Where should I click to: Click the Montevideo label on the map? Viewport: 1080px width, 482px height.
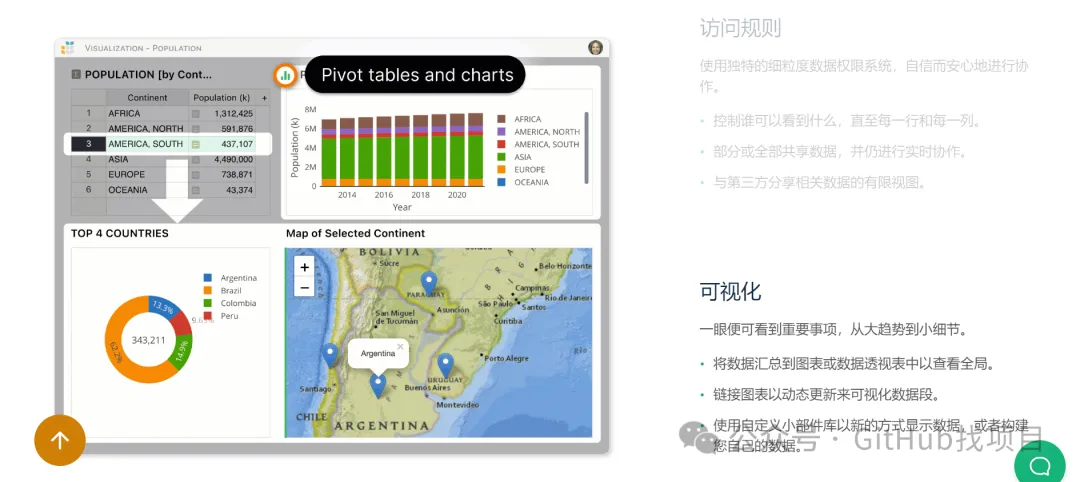point(457,405)
